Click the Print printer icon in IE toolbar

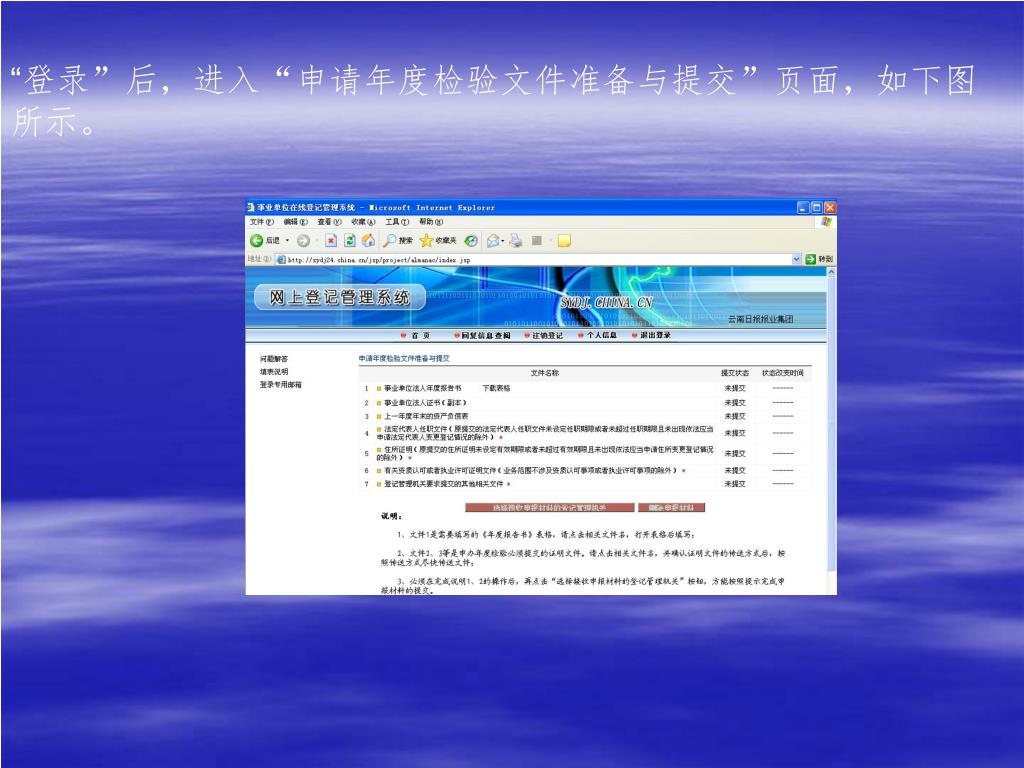coord(516,241)
